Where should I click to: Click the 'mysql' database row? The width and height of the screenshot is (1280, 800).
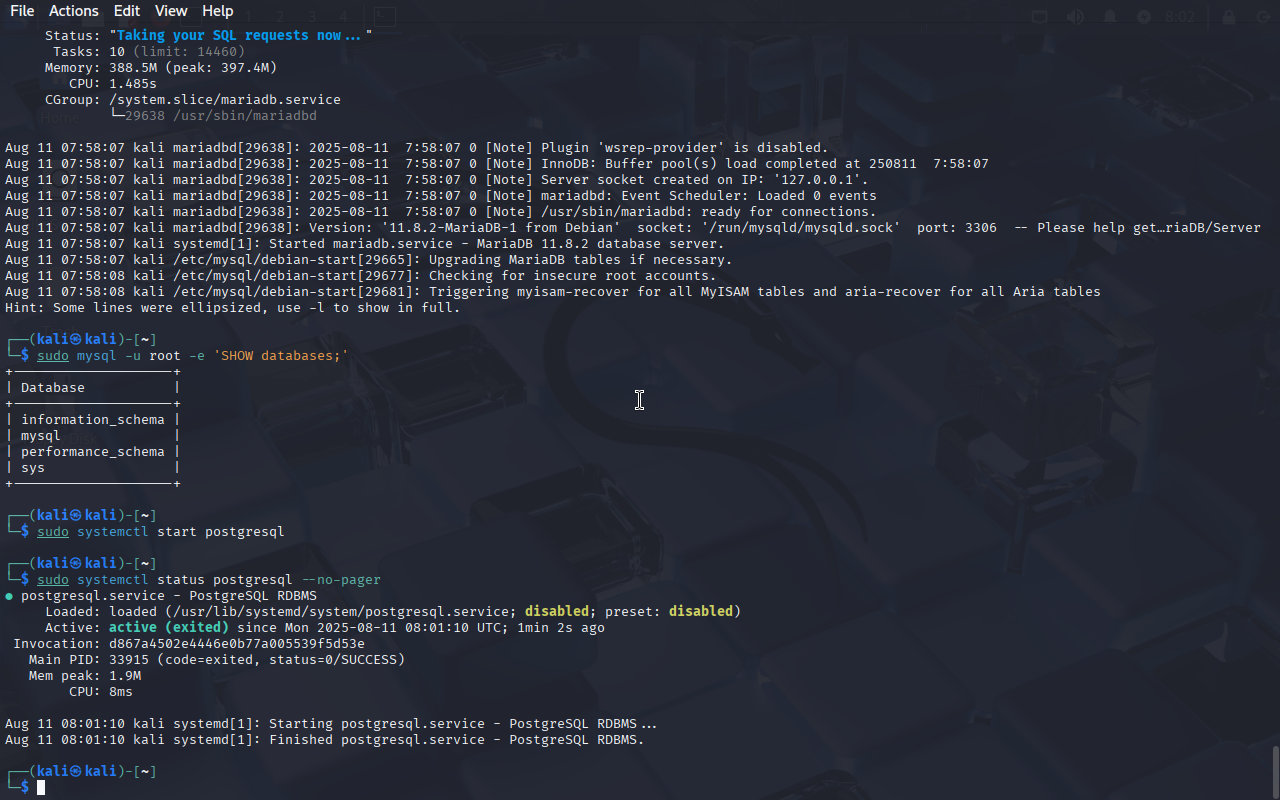point(41,435)
